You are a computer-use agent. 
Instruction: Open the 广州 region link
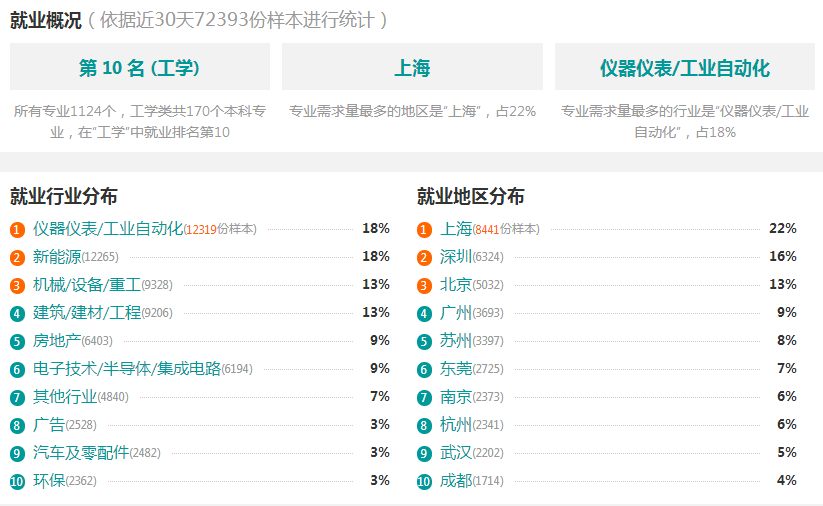[x=456, y=312]
